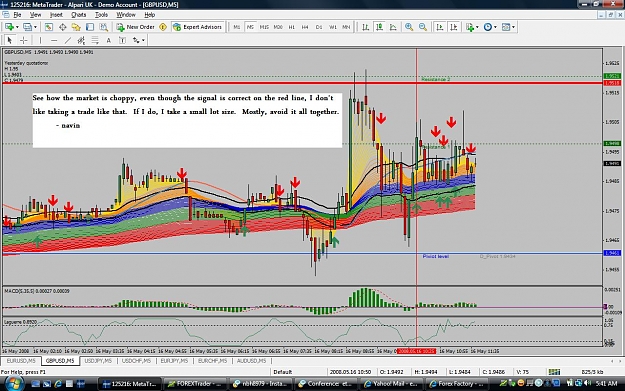Switch to M1 timeframe
The height and width of the screenshot is (391, 625).
(237, 27)
